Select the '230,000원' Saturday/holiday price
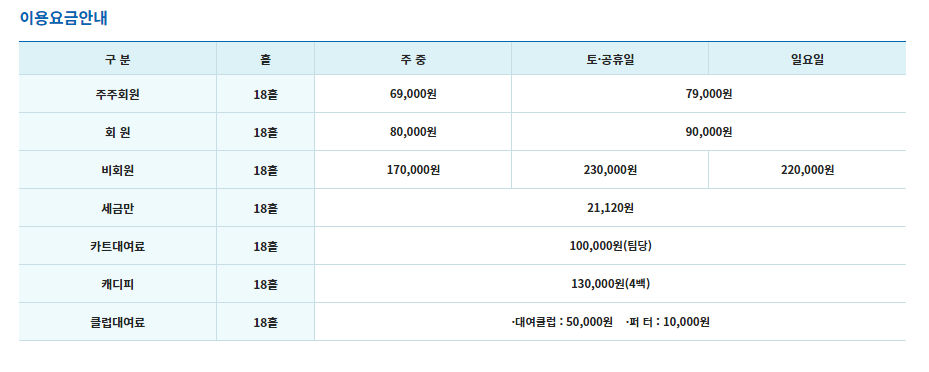929x372 pixels. coord(610,169)
